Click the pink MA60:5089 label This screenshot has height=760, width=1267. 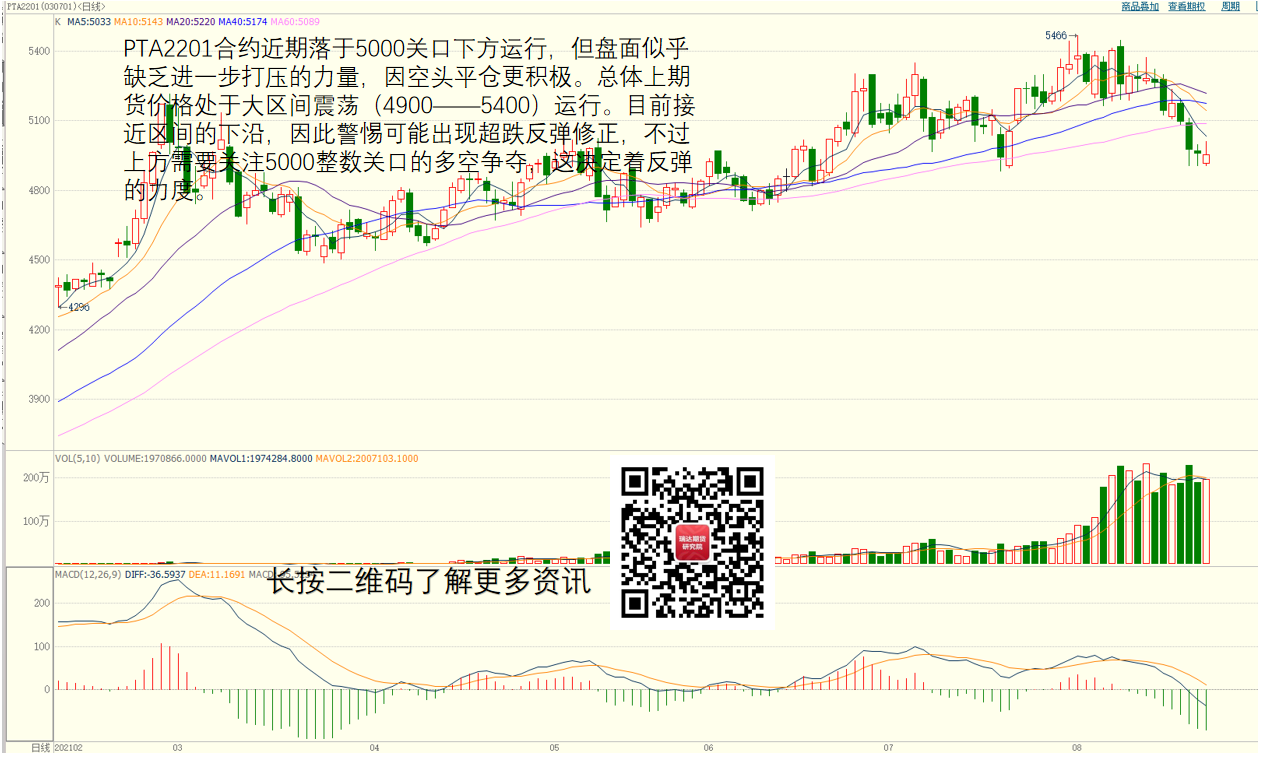pyautogui.click(x=290, y=21)
